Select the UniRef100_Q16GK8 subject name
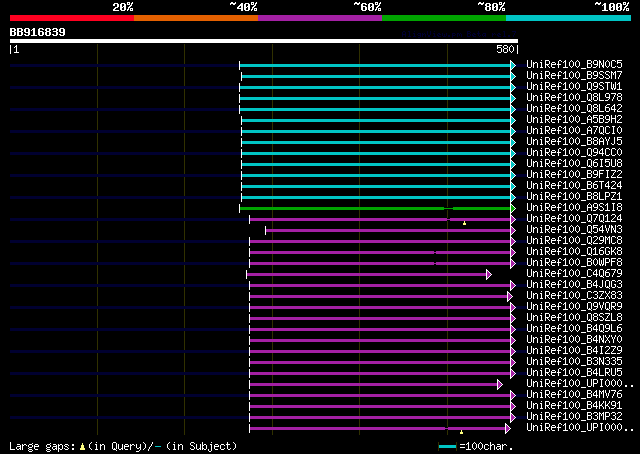 click(574, 252)
